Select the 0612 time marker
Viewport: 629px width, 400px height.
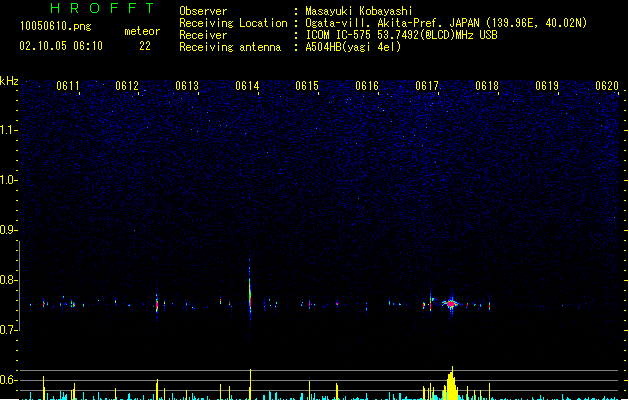pos(127,86)
